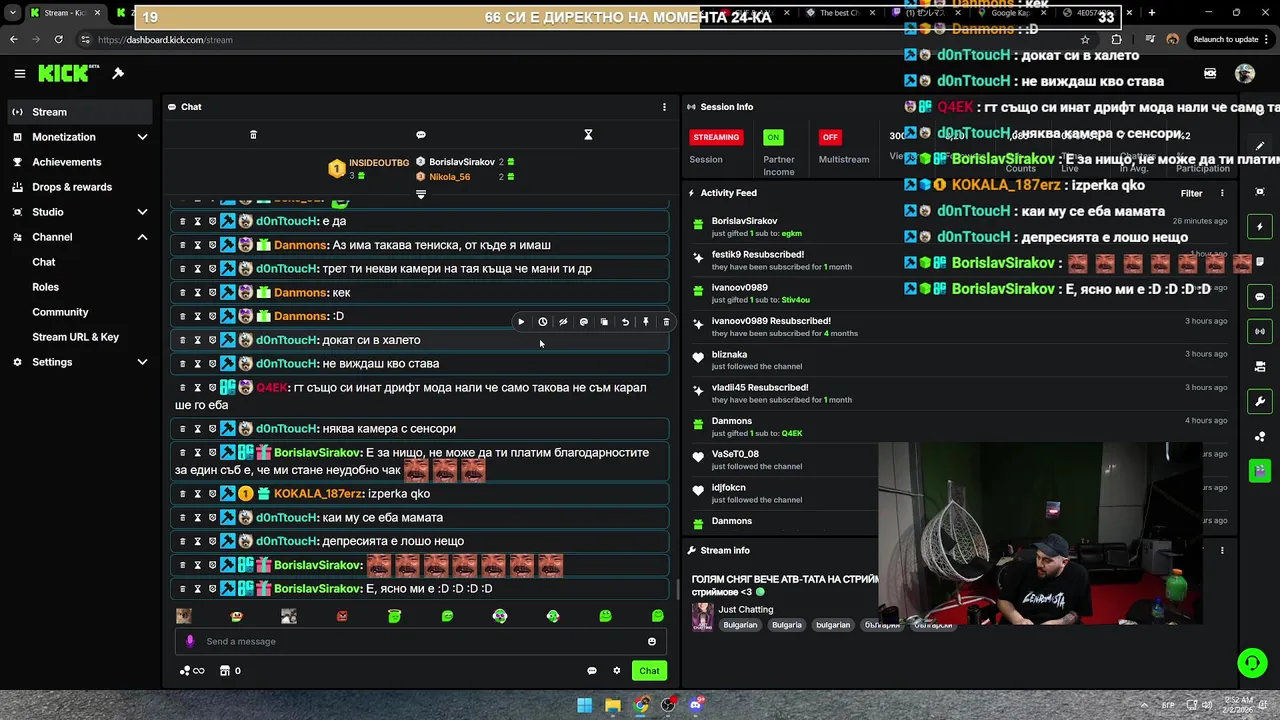Viewport: 1280px width, 720px height.
Task: Click the hourglass icon under Chat header
Action: click(x=588, y=134)
